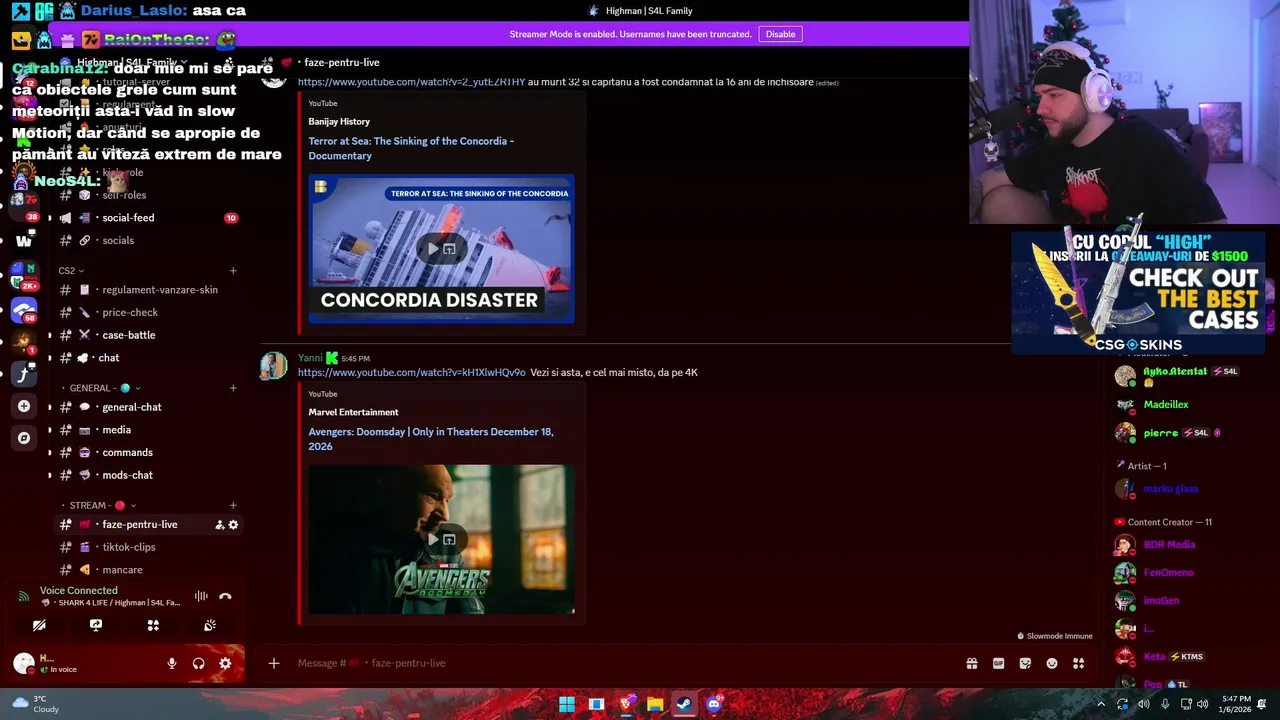Create channel in STREAM category

point(233,505)
